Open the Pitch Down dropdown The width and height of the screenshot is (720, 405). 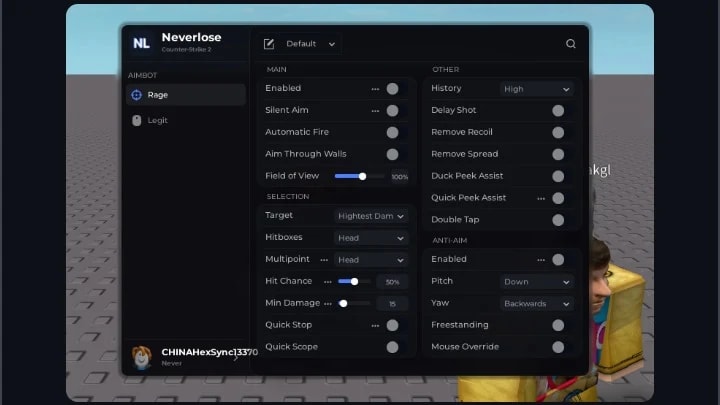[536, 281]
